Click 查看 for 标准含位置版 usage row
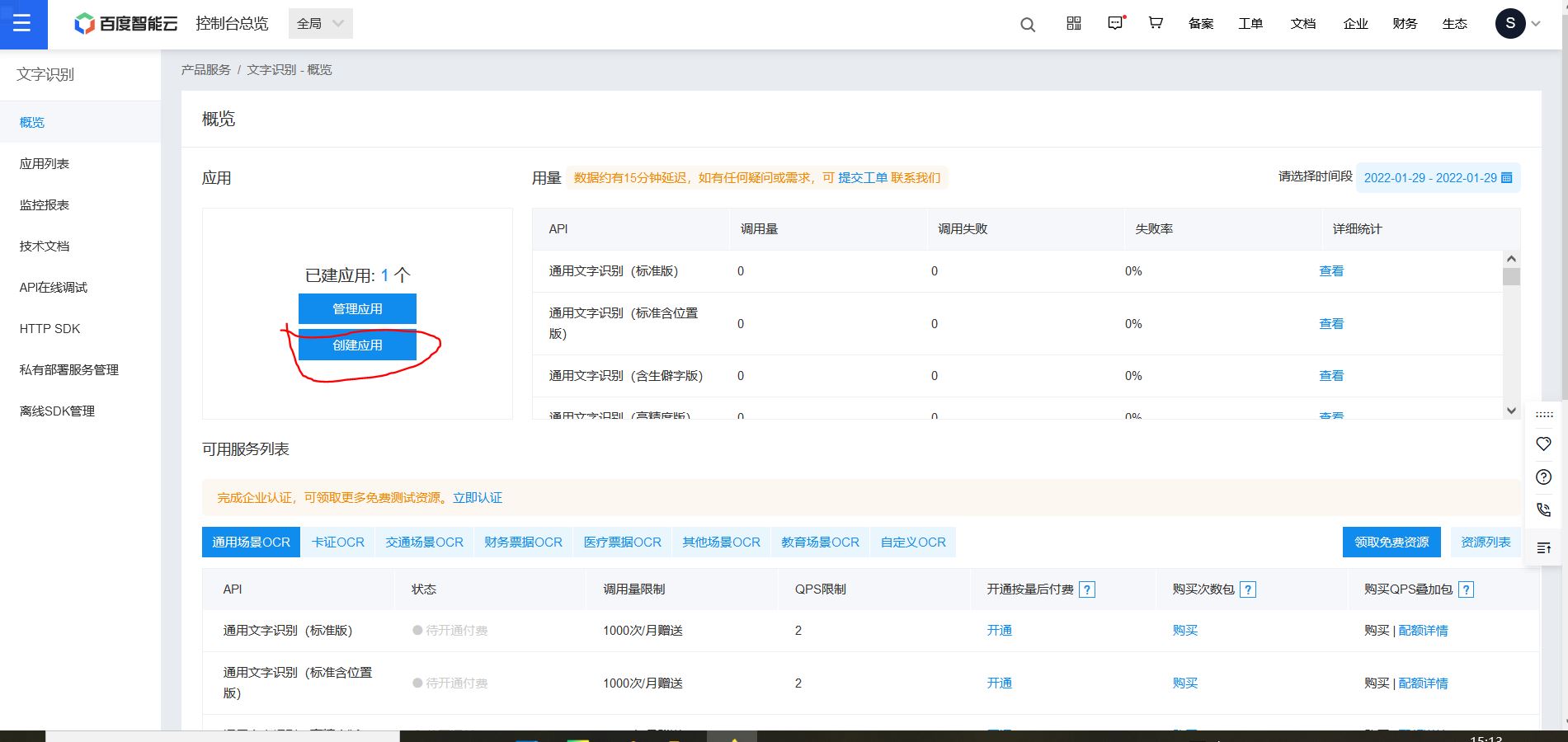Image resolution: width=1568 pixels, height=742 pixels. tap(1331, 324)
